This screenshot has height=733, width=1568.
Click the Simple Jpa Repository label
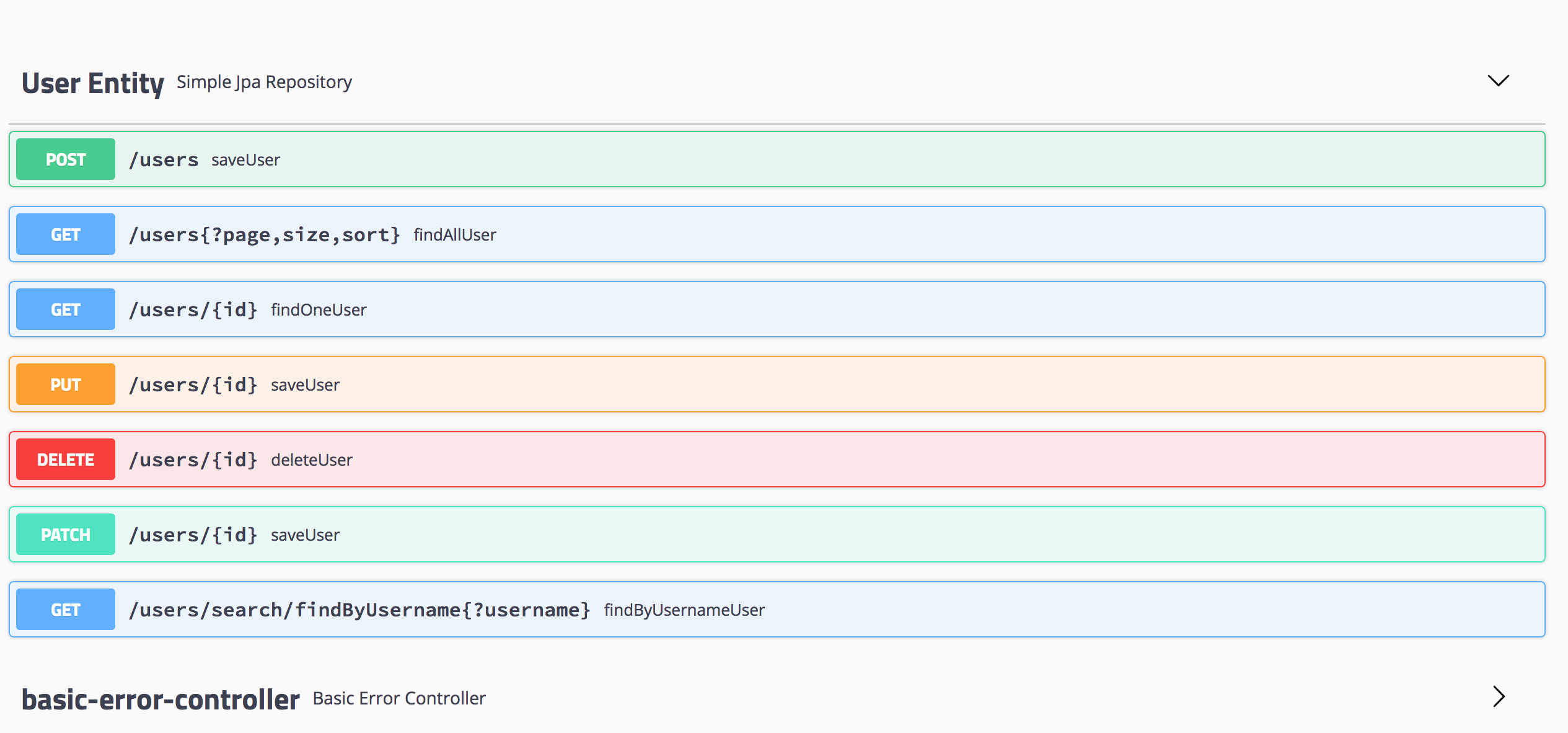264,81
